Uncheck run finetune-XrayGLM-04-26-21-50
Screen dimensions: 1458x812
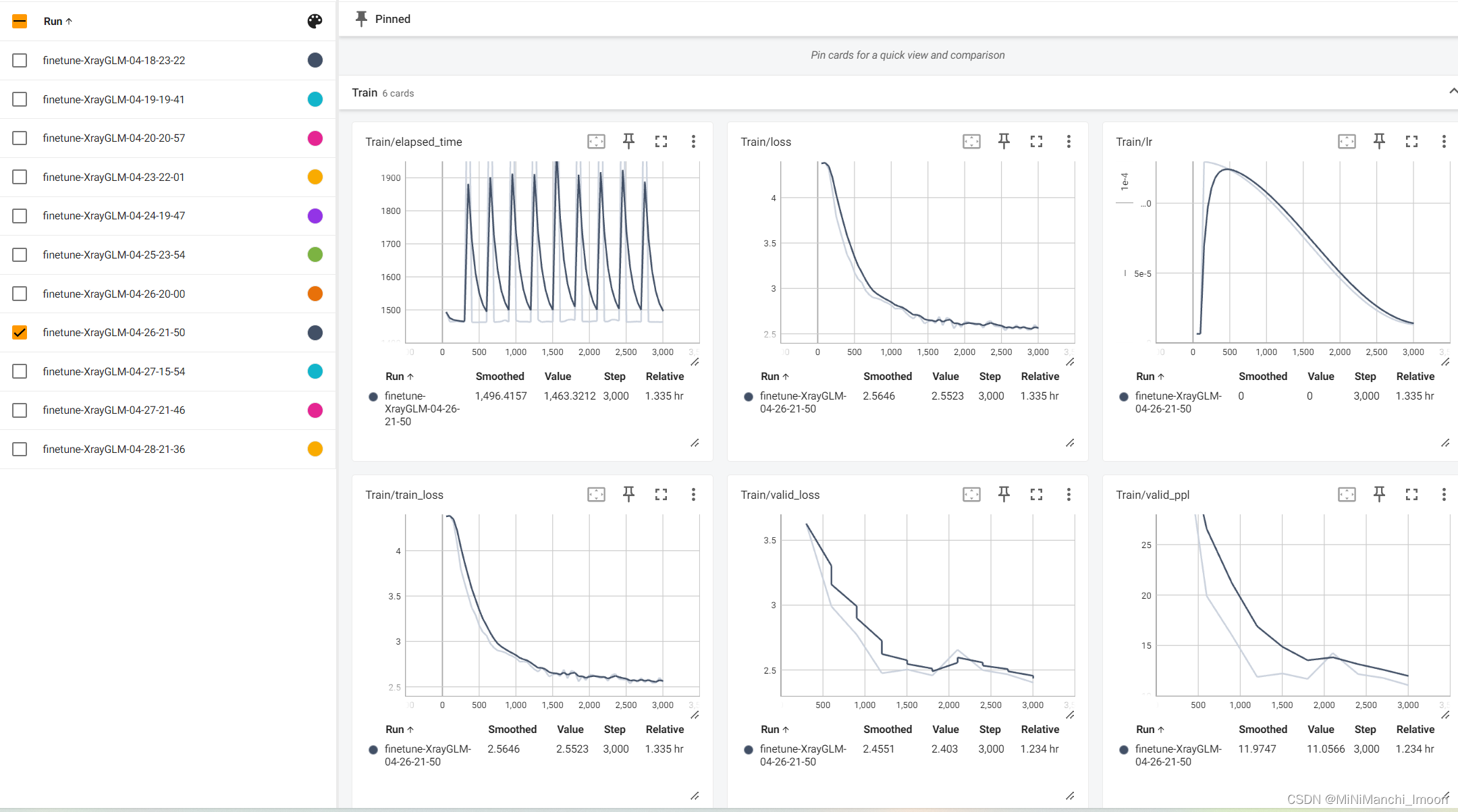click(x=20, y=332)
